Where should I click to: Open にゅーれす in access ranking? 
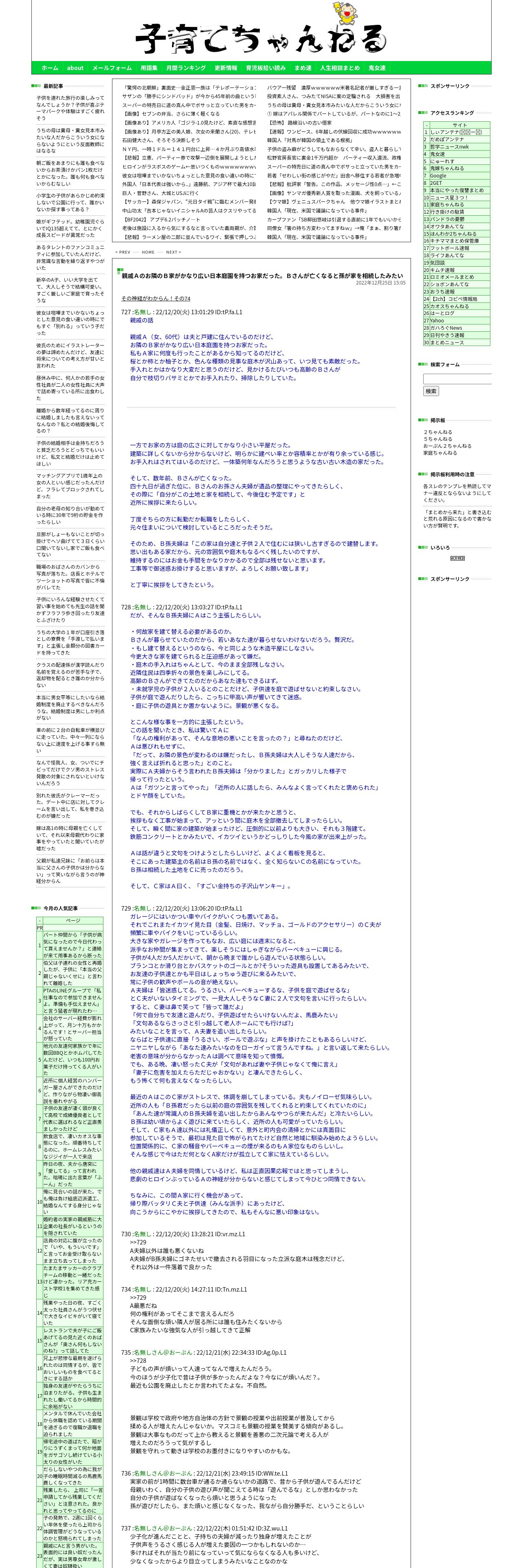click(442, 161)
